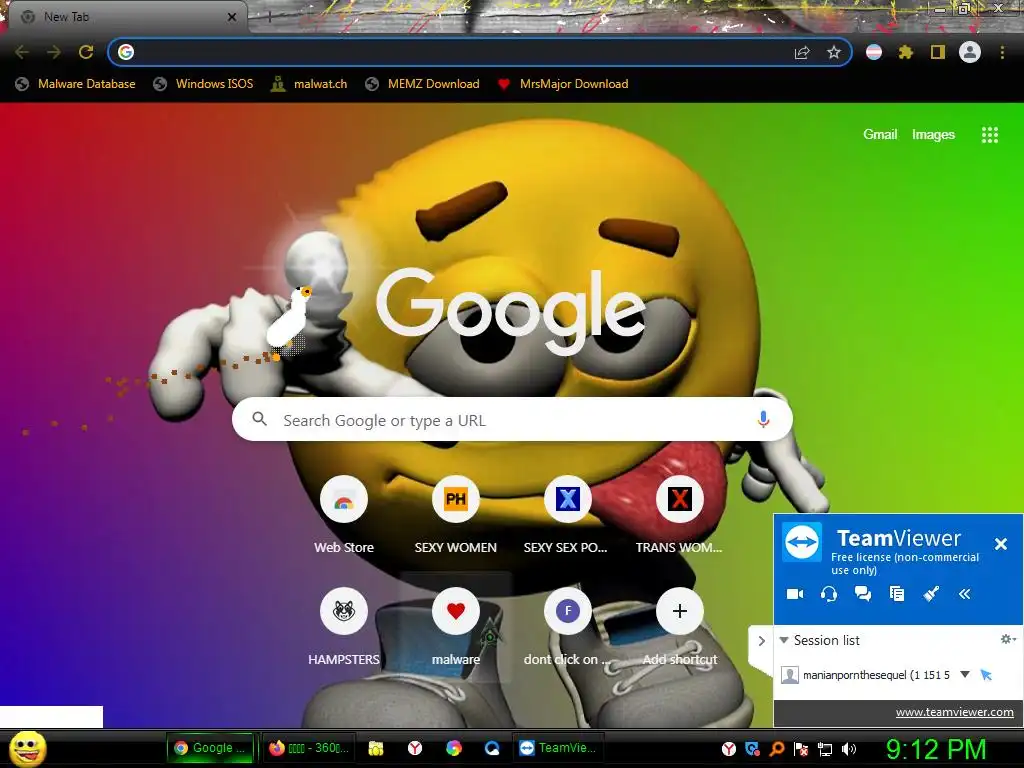The height and width of the screenshot is (768, 1024).
Task: Close the New Tab tab
Action: 232,17
